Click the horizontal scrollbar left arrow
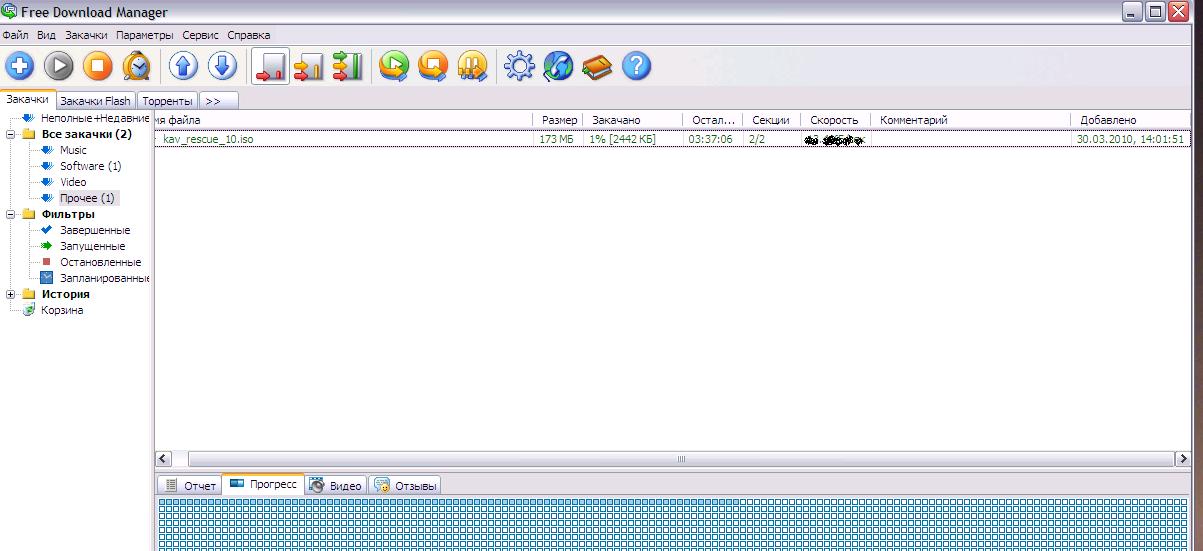 [165, 459]
